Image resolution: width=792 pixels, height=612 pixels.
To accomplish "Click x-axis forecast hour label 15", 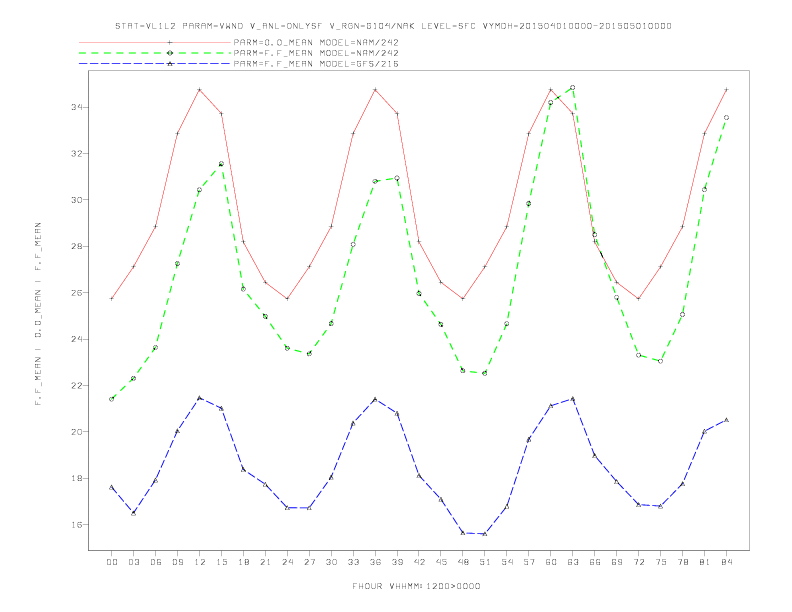I will coord(221,562).
